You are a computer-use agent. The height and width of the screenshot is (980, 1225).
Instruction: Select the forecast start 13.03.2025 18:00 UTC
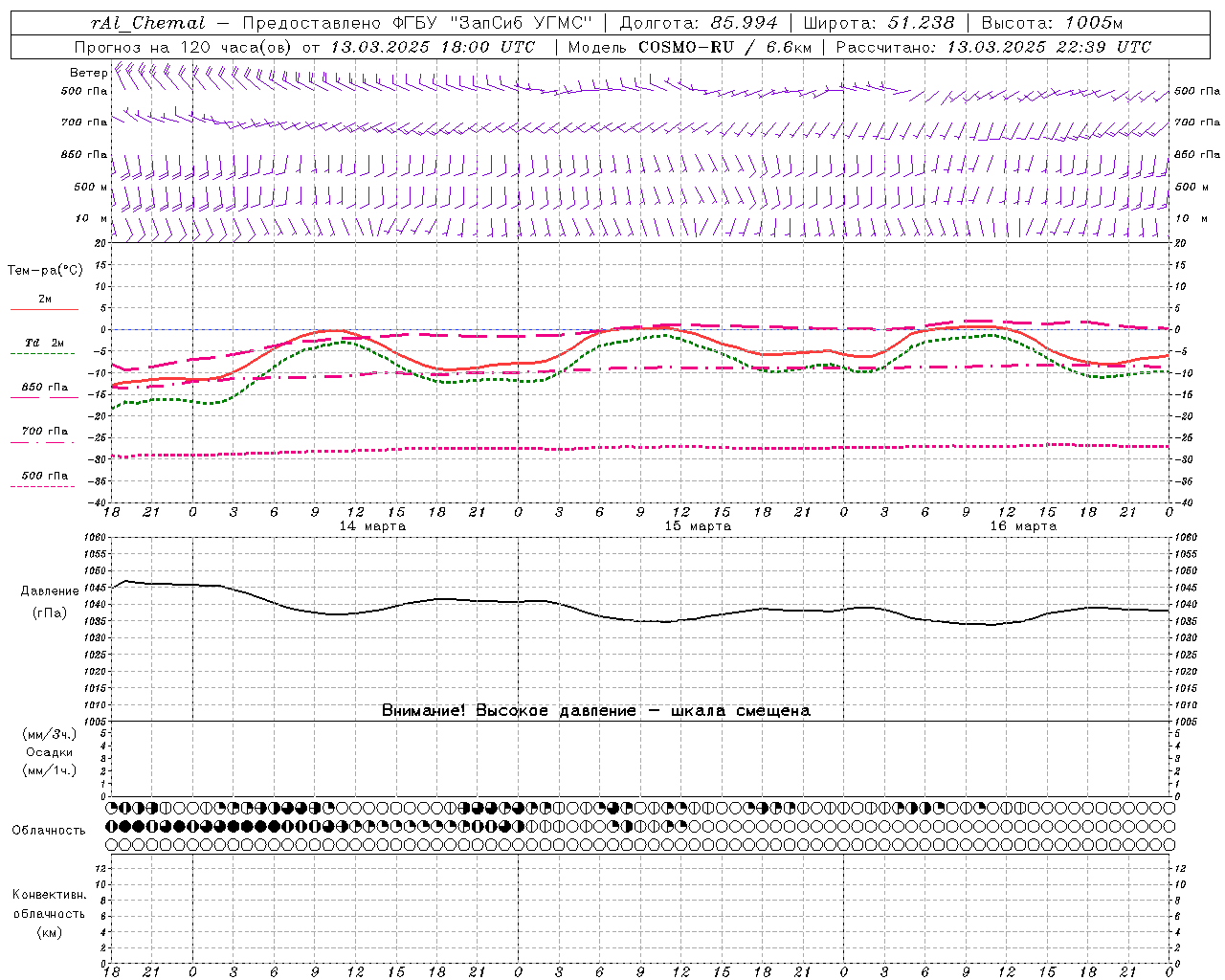tap(433, 47)
